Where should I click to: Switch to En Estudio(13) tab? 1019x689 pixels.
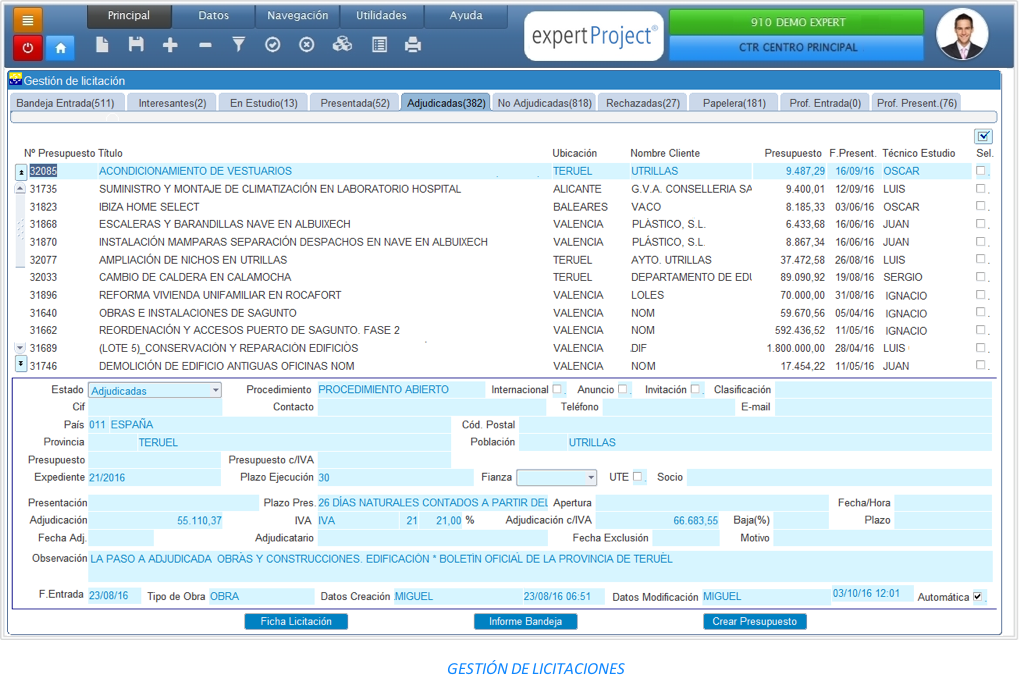(264, 103)
